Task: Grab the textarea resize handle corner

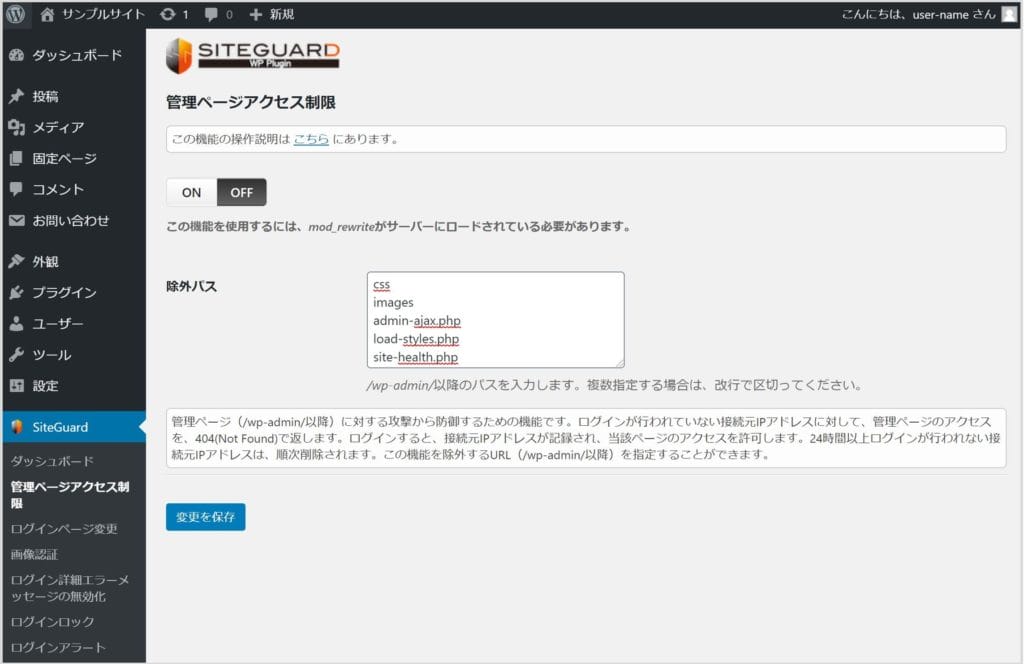Action: click(x=619, y=362)
